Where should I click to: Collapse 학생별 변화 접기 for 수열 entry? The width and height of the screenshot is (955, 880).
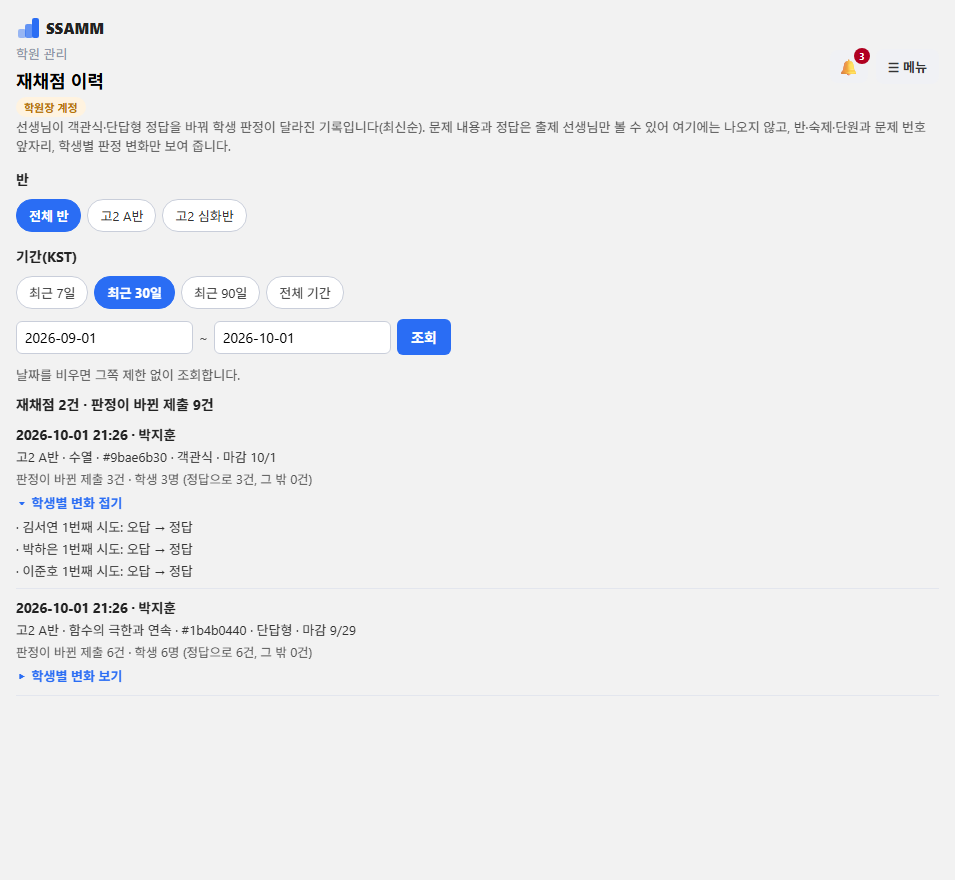(x=70, y=503)
